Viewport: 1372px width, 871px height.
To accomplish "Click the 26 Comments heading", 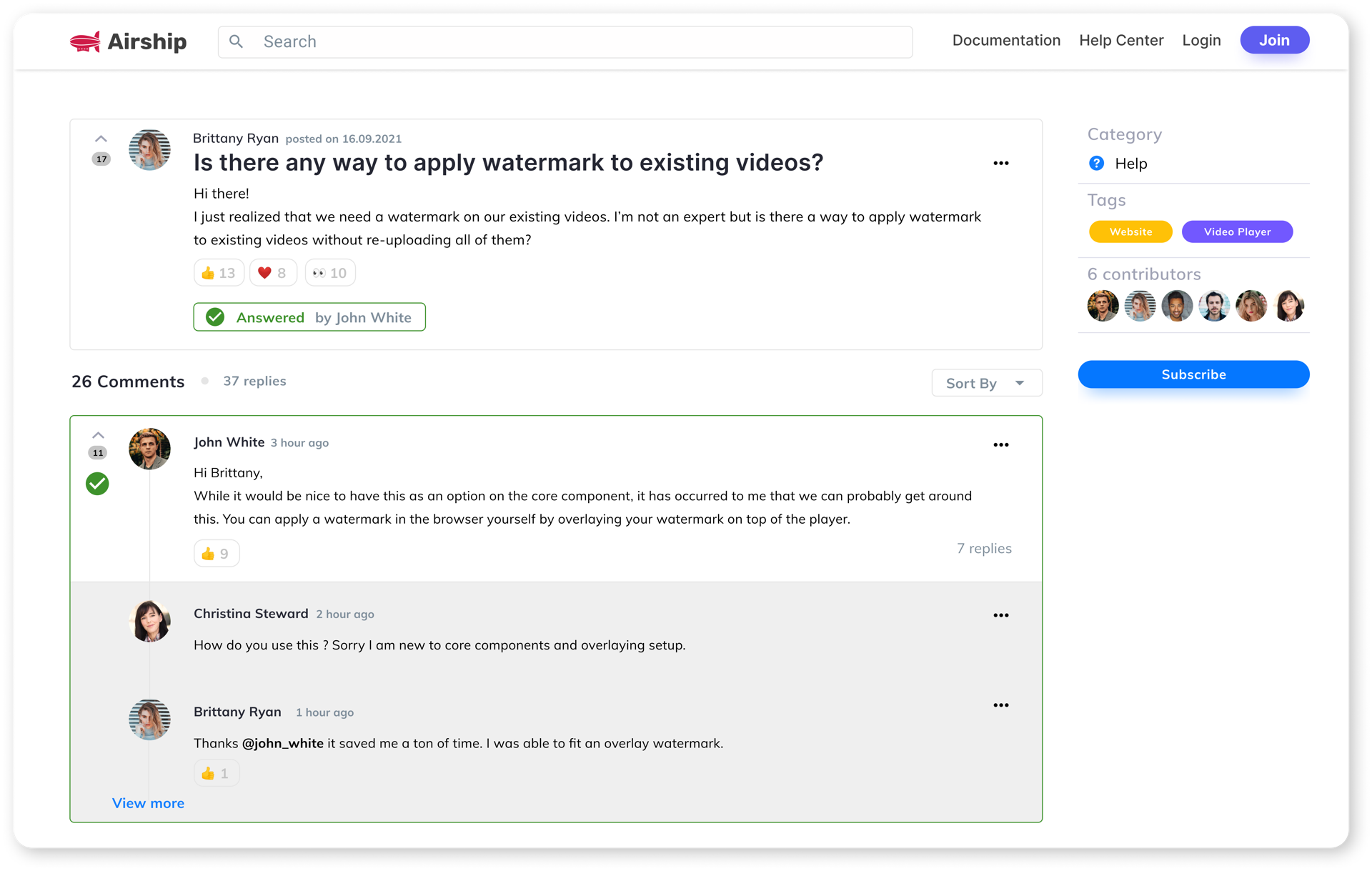I will point(128,382).
